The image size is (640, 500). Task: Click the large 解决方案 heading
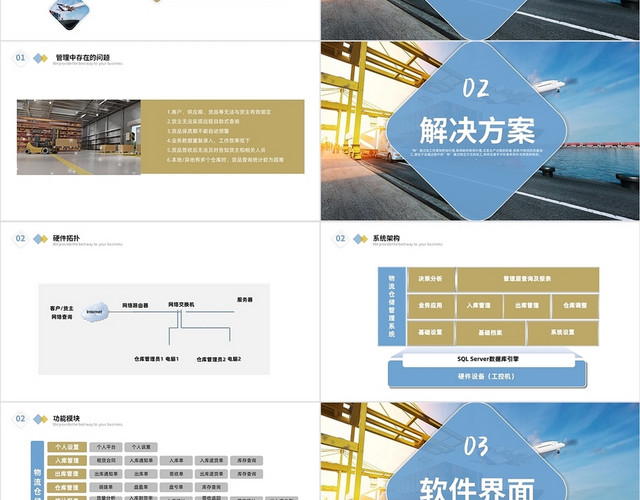(477, 131)
